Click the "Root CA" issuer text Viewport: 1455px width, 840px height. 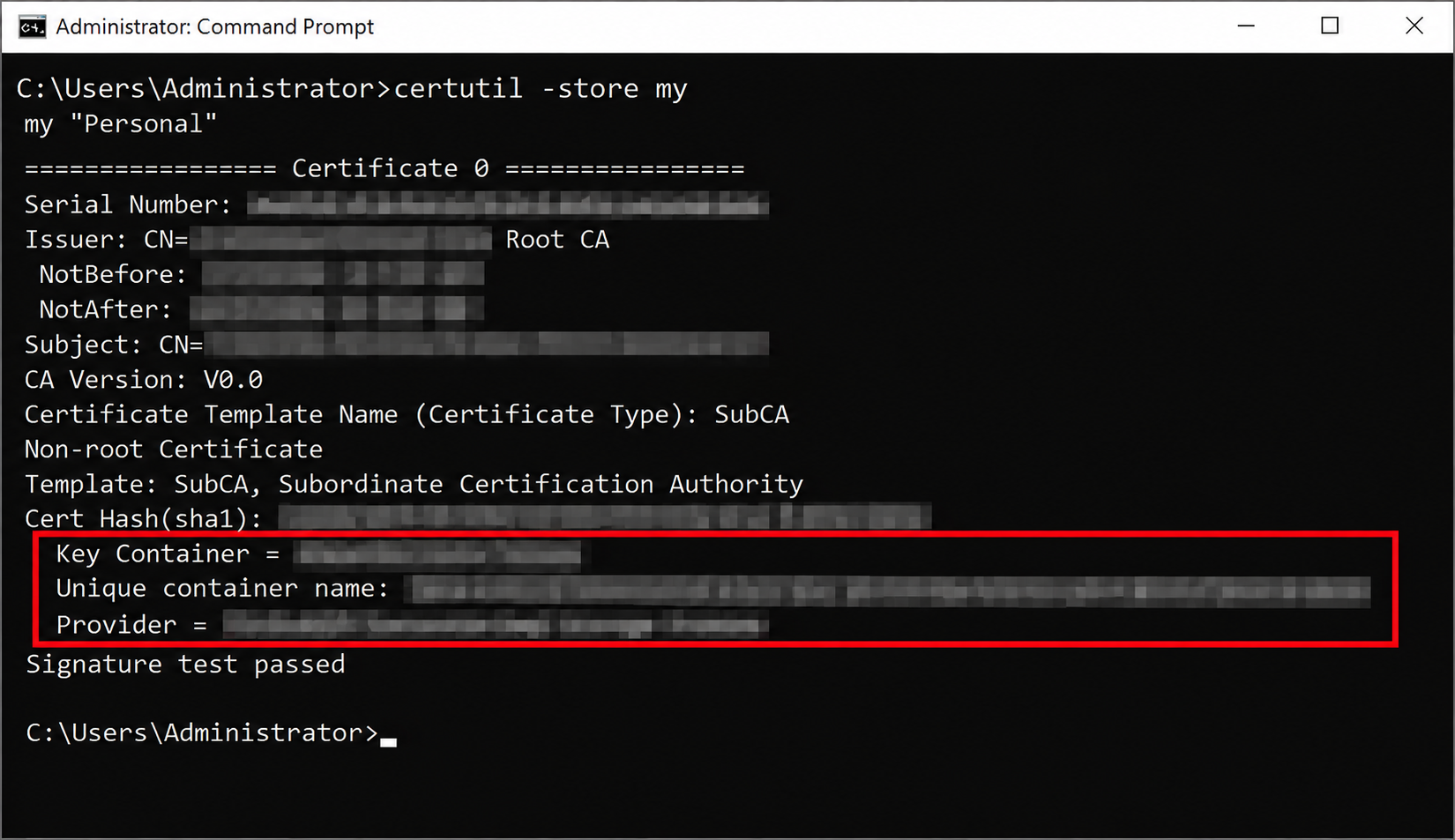(557, 240)
